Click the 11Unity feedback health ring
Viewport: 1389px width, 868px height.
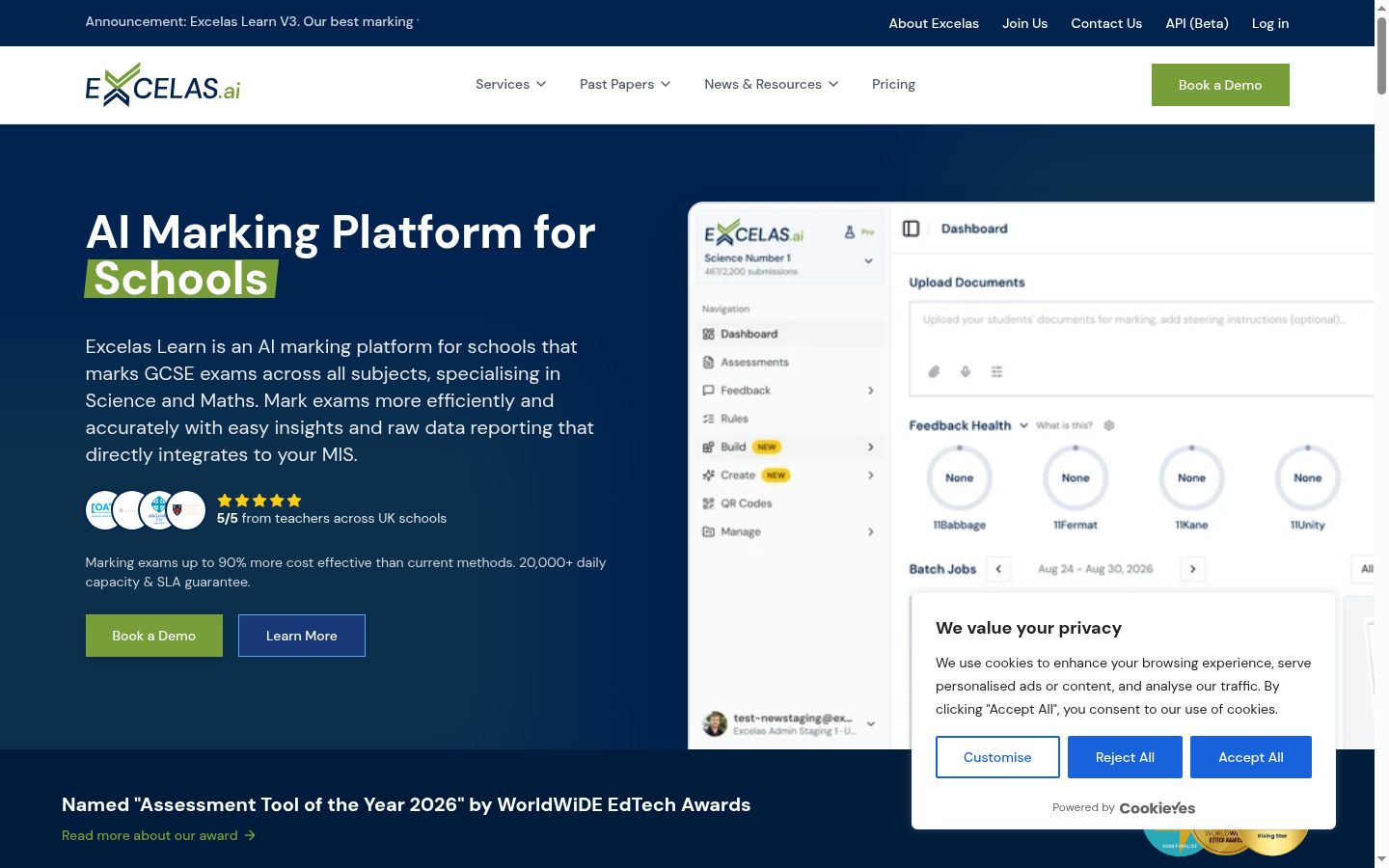1308,477
